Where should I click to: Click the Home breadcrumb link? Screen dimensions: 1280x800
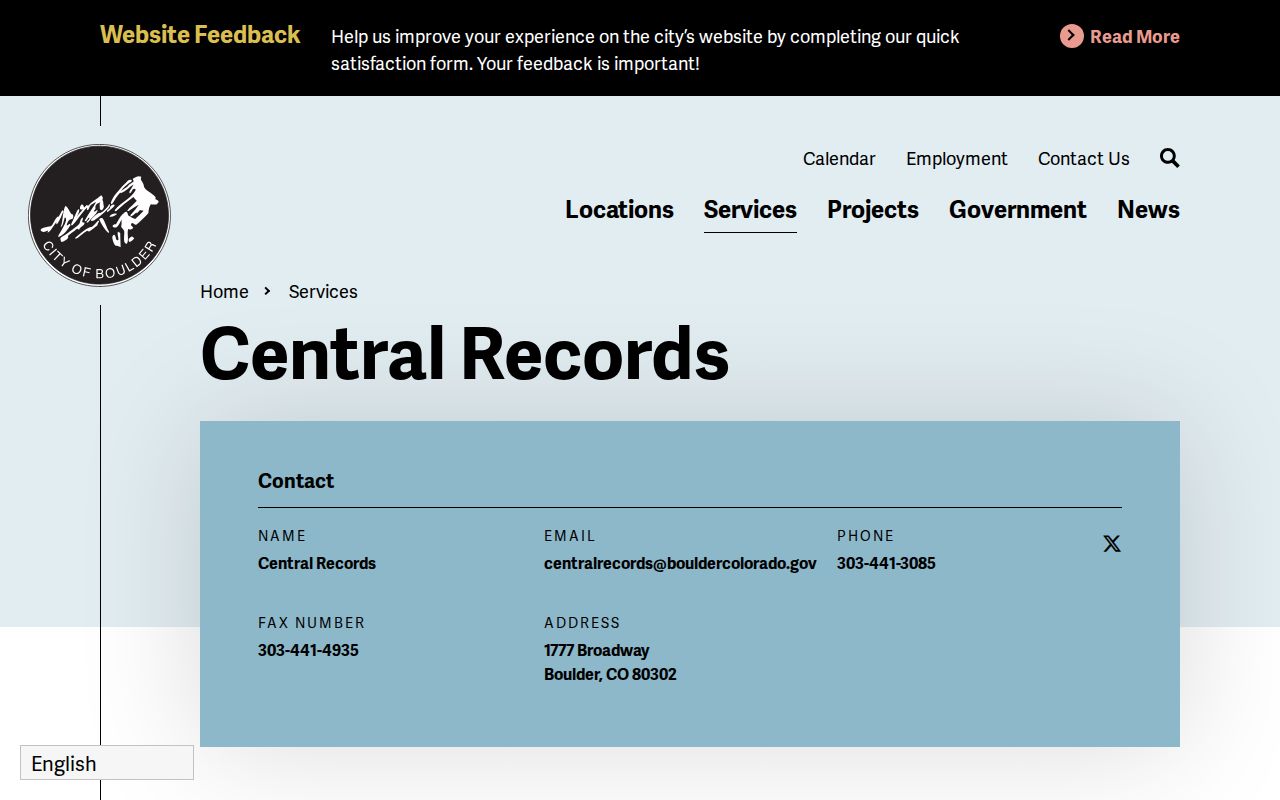coord(224,291)
